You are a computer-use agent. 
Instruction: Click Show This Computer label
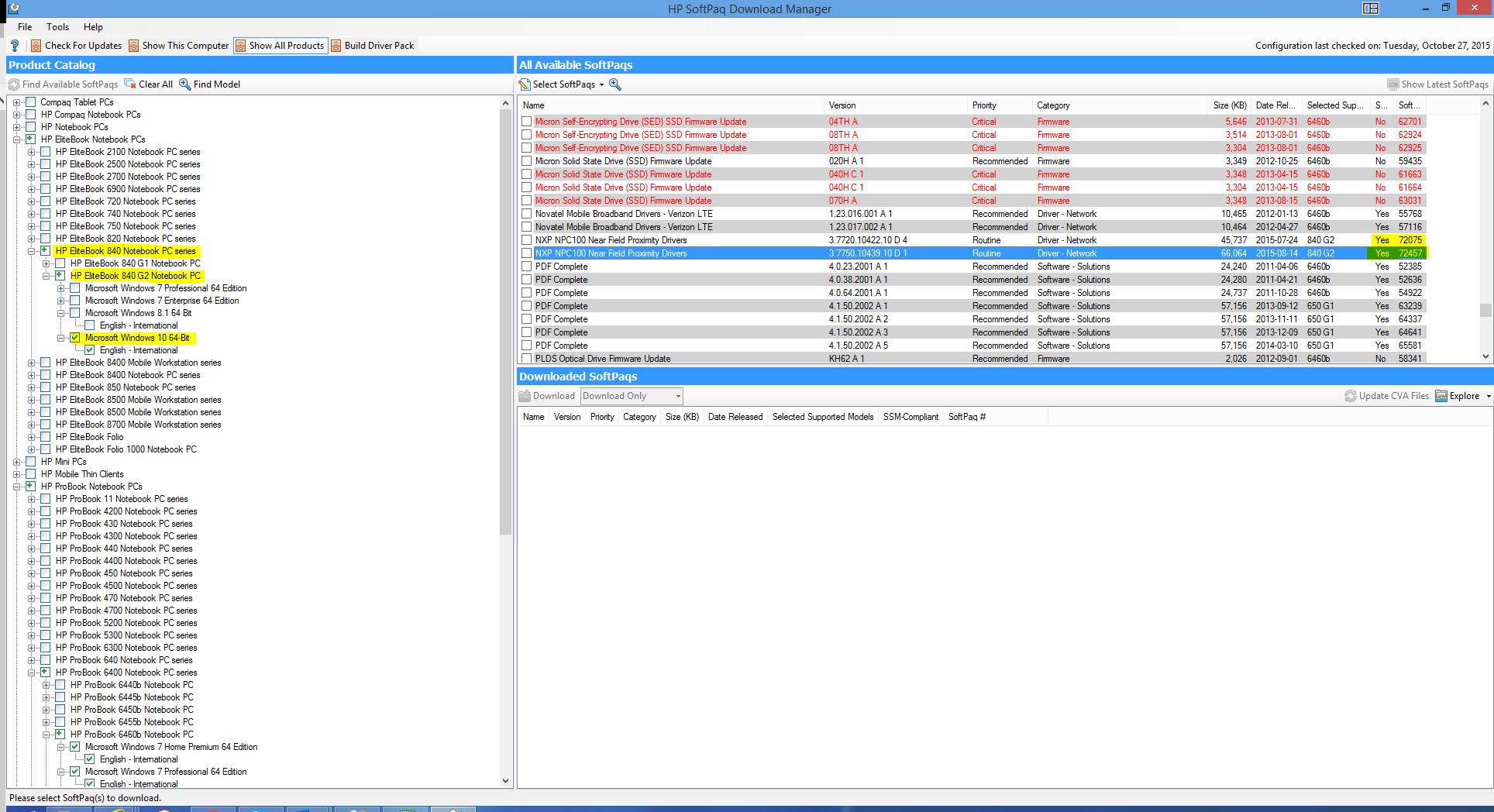185,46
